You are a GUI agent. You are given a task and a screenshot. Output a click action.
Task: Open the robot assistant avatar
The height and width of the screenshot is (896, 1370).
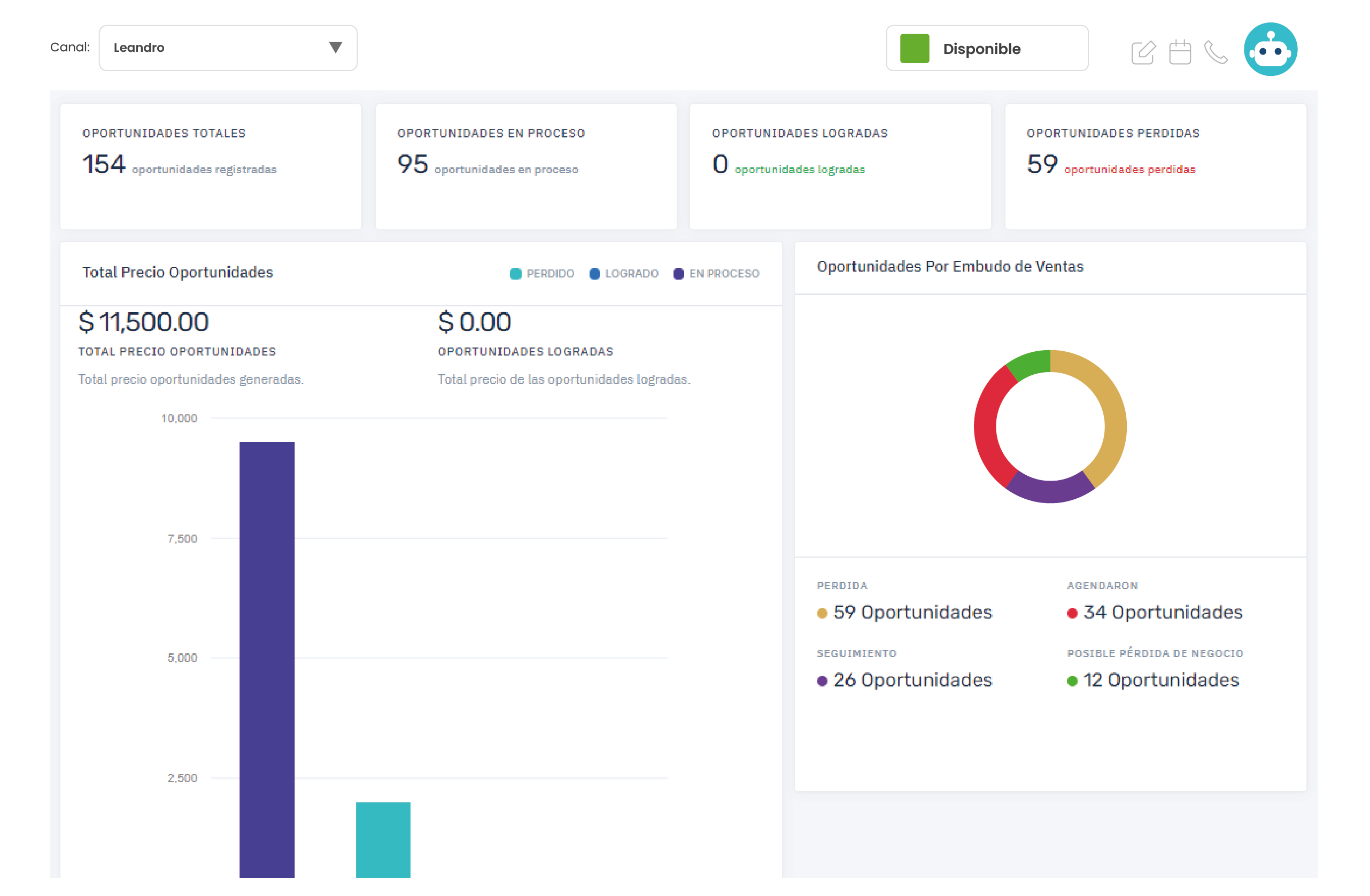click(1271, 50)
